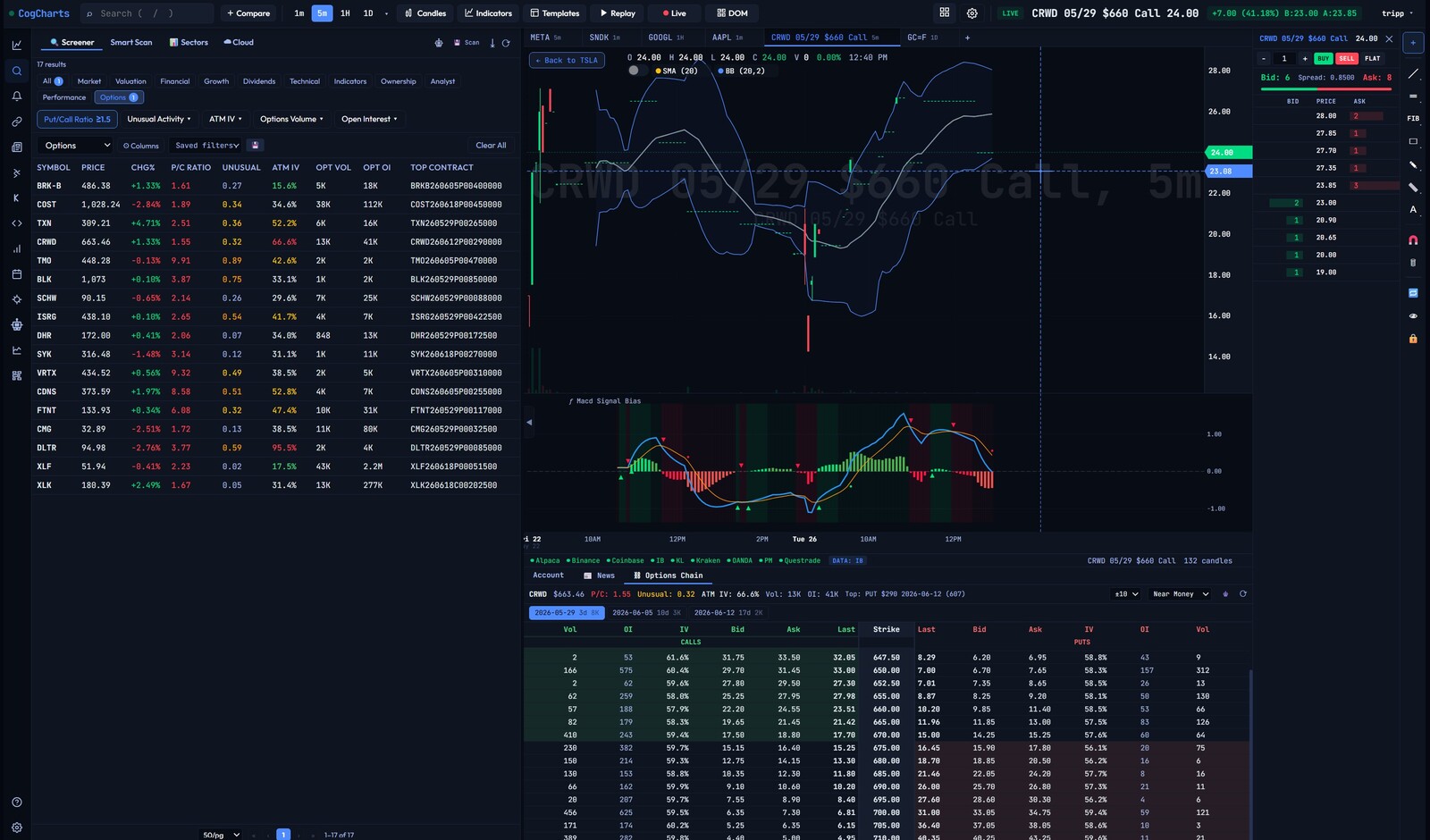Image resolution: width=1430 pixels, height=840 pixels.
Task: Click the blue sync drawings icon
Action: tap(1413, 293)
